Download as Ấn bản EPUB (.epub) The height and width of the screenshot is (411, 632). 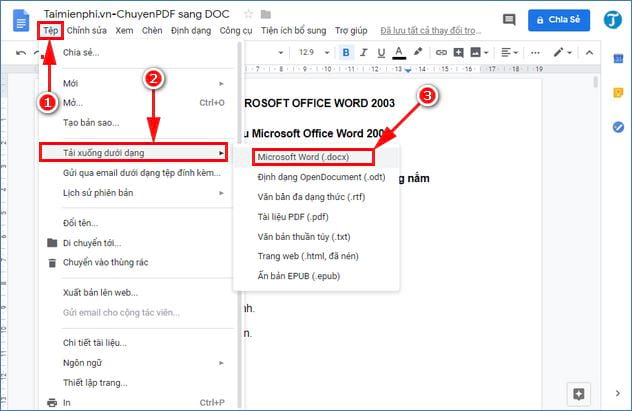coord(317,276)
